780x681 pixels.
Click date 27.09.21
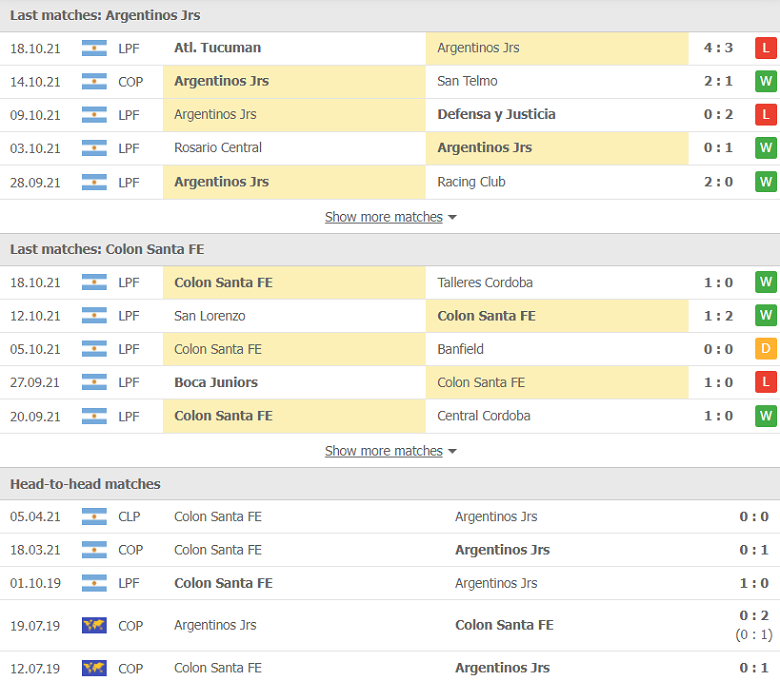point(35,383)
